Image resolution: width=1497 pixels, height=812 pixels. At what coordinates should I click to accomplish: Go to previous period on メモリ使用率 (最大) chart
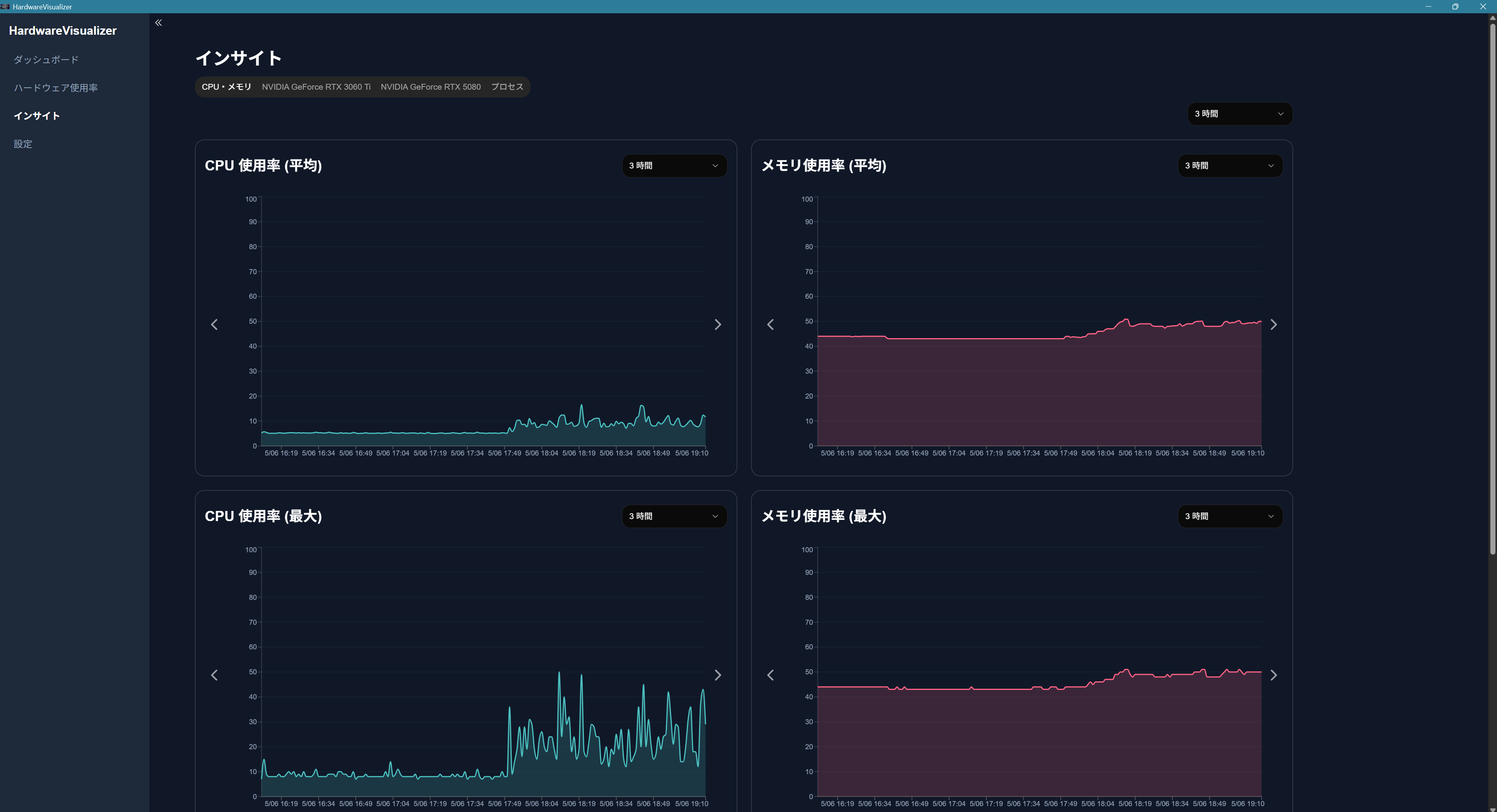click(x=771, y=675)
